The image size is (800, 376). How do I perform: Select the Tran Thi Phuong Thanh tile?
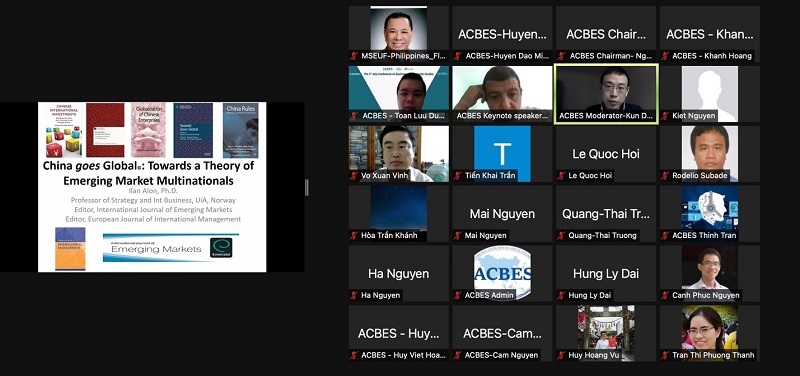pos(710,333)
